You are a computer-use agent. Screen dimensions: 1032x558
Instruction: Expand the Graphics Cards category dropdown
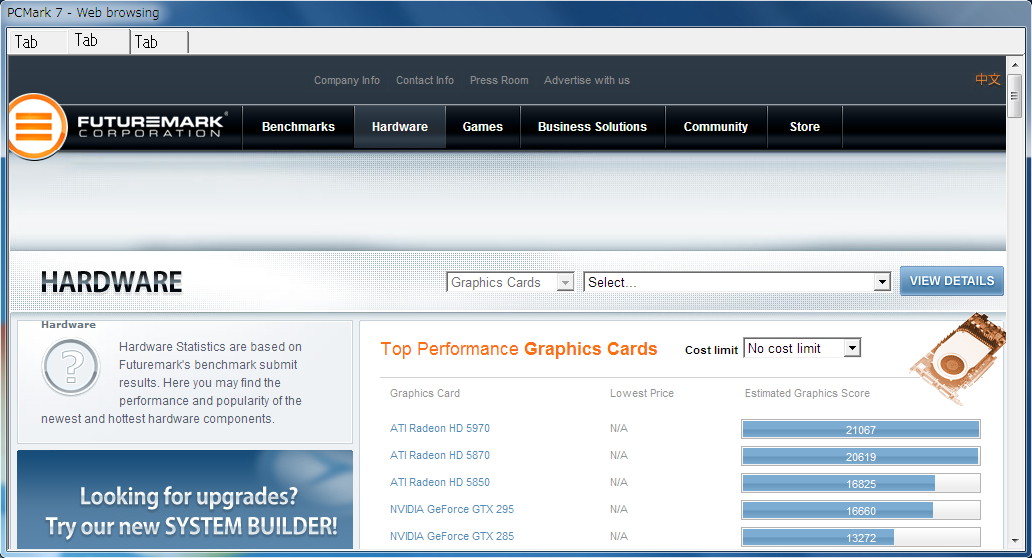point(510,282)
